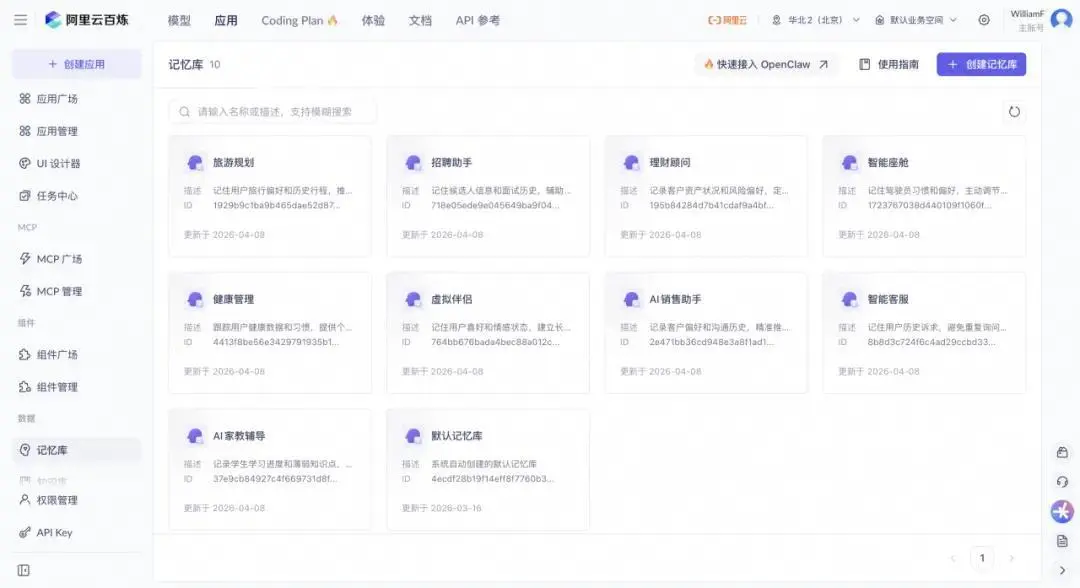Click the document icon on right edge

click(1062, 541)
